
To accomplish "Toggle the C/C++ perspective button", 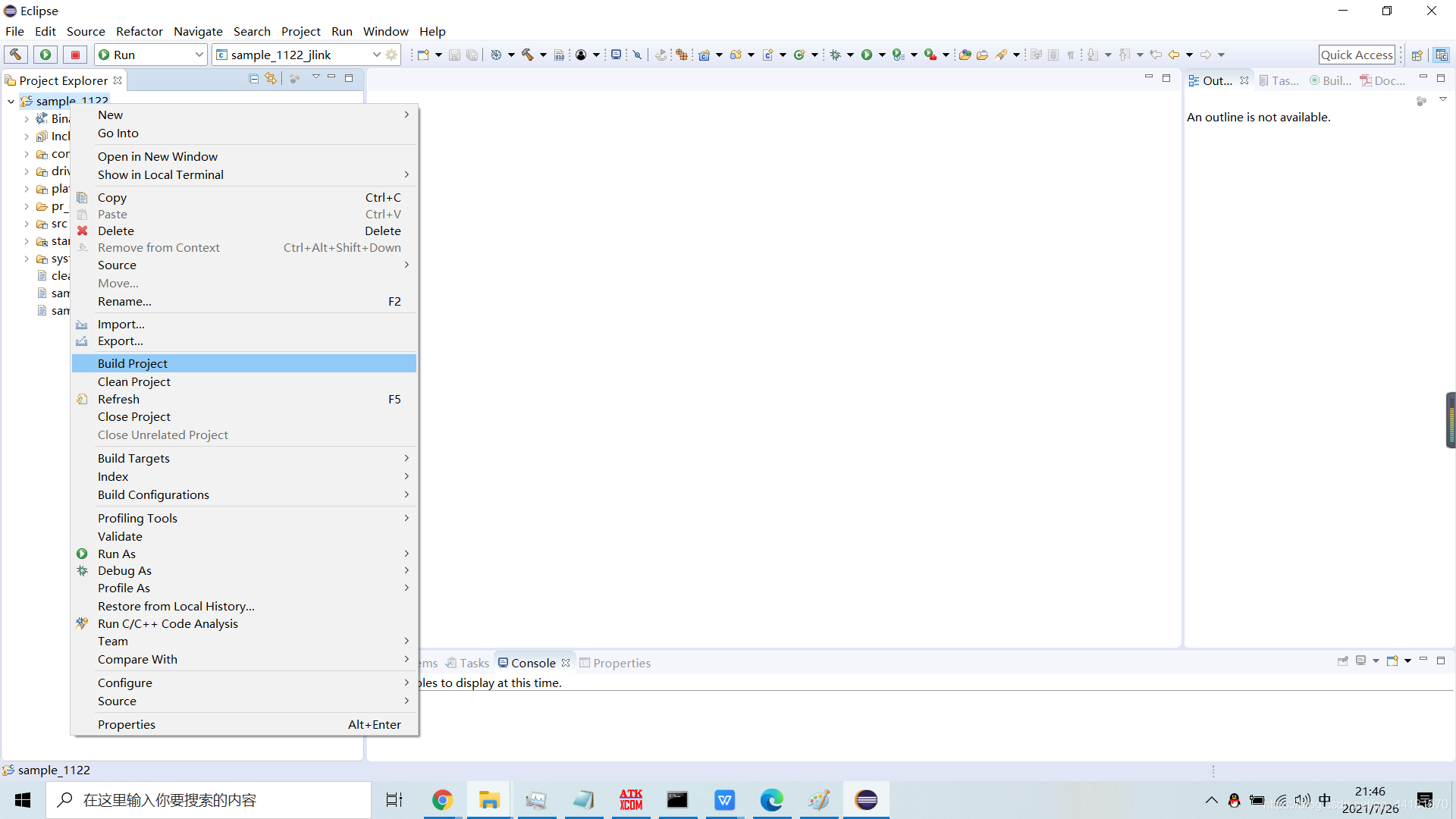I will pyautogui.click(x=1441, y=55).
